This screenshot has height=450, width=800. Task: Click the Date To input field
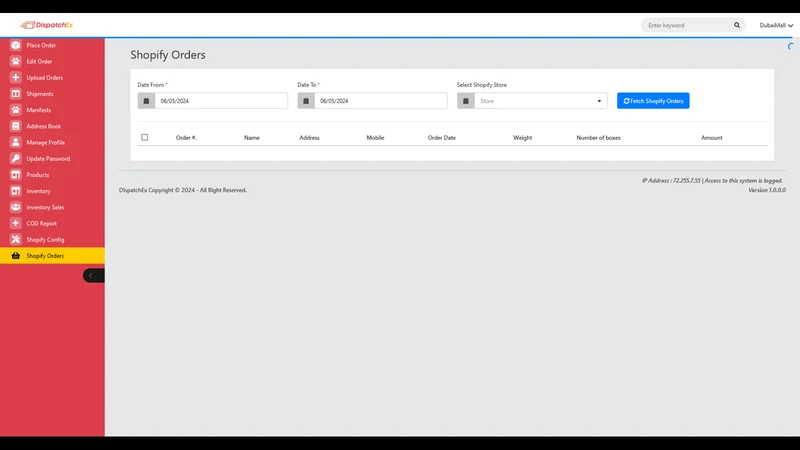381,101
